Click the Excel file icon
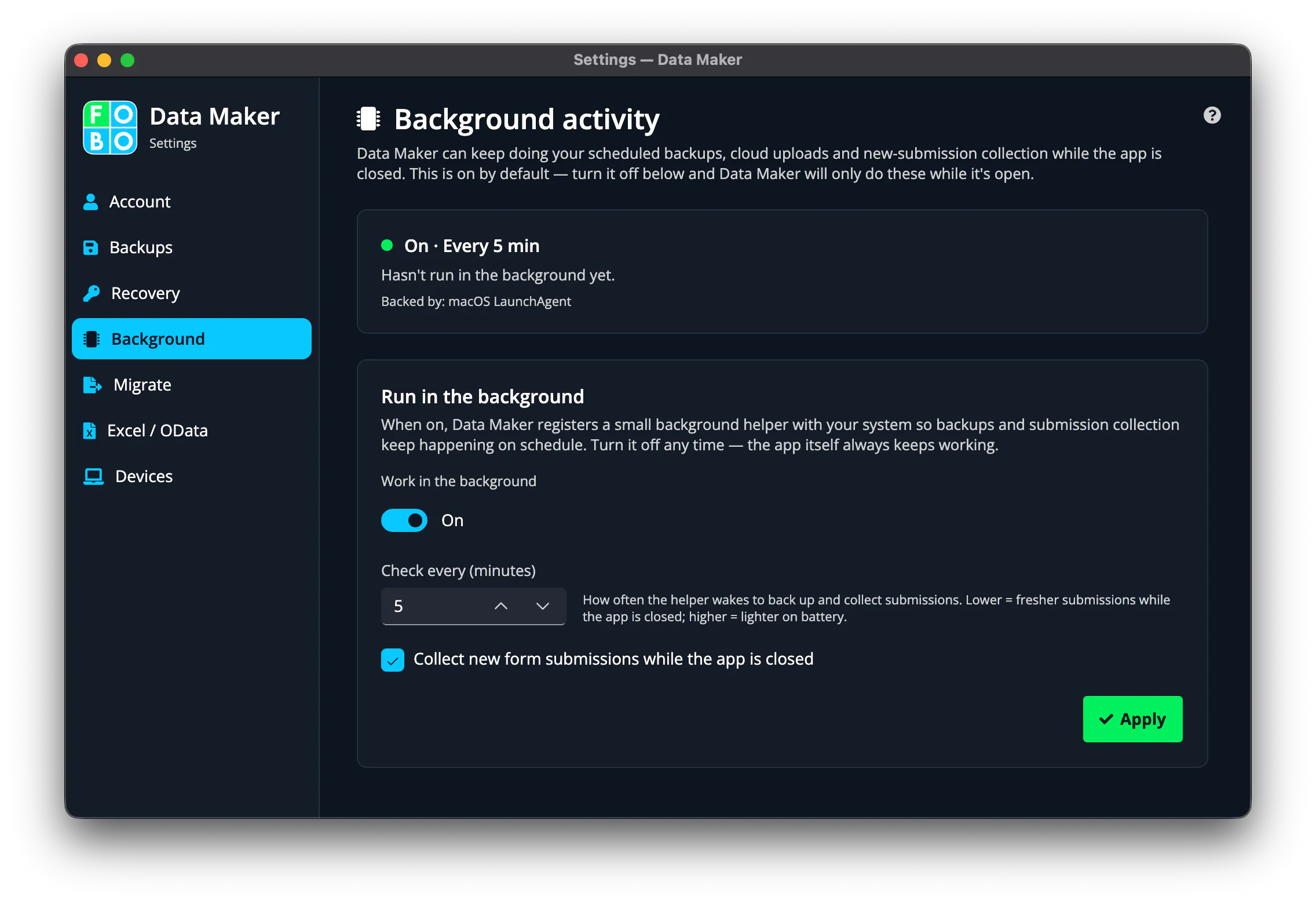The width and height of the screenshot is (1316, 904). click(x=90, y=431)
